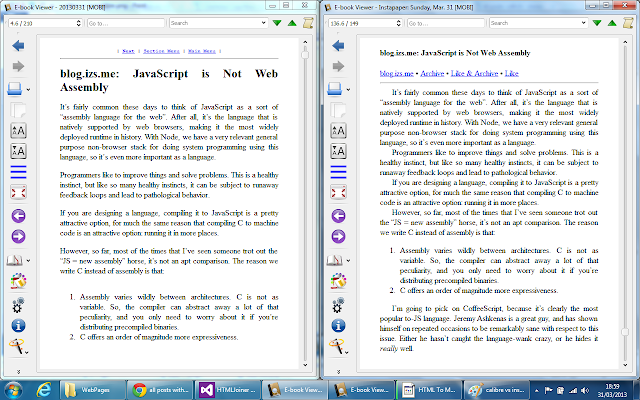This screenshot has width=640, height=400.
Task: Follow the Next link in the 20130331 viewer
Action: click(x=128, y=51)
